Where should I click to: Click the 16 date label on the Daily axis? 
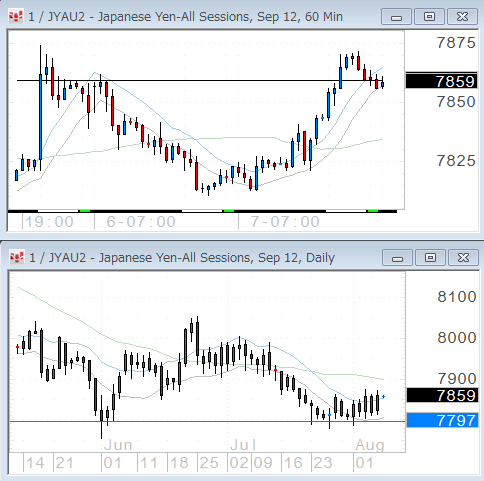[294, 463]
